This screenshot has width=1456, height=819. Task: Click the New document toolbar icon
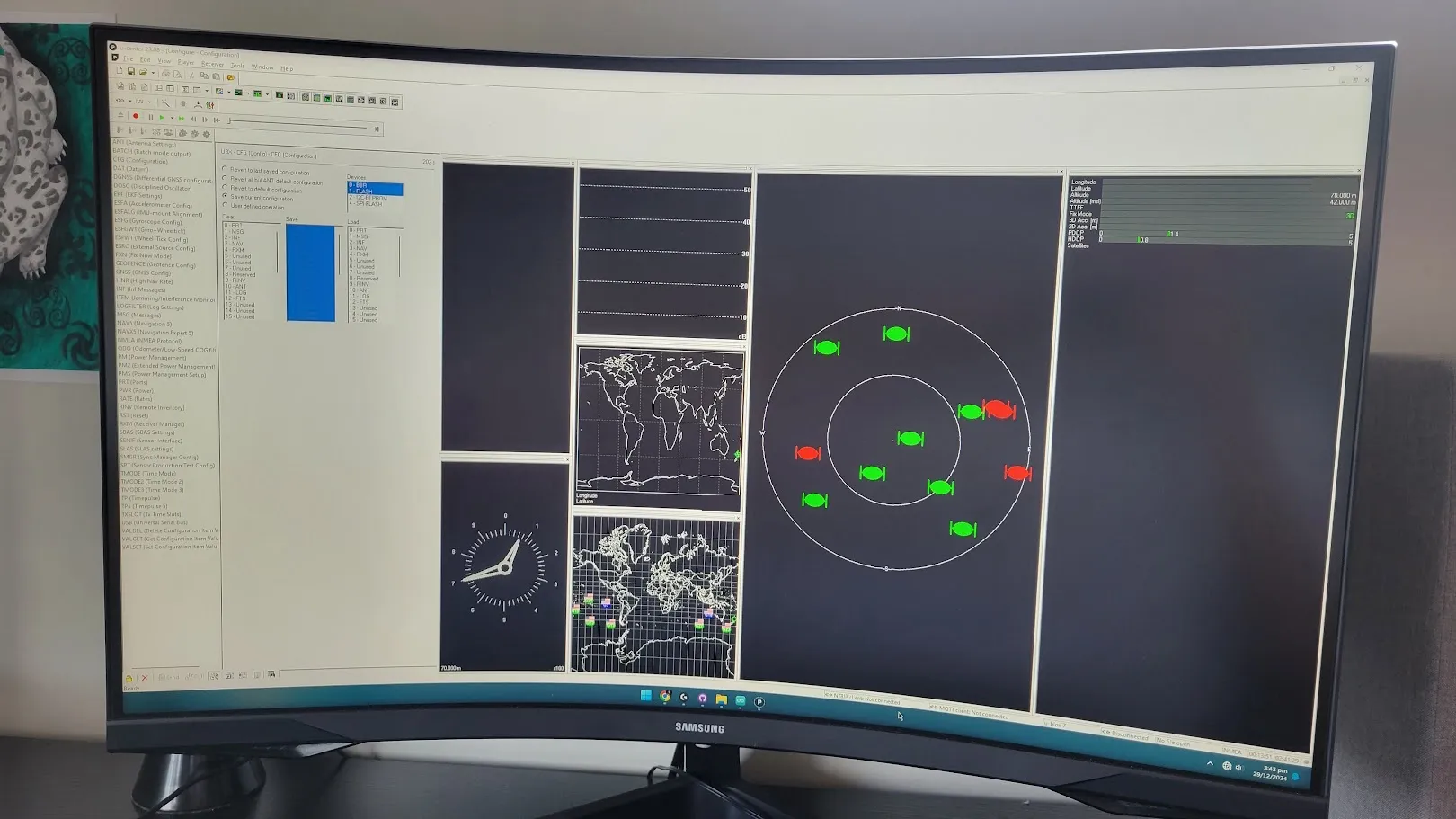[120, 70]
